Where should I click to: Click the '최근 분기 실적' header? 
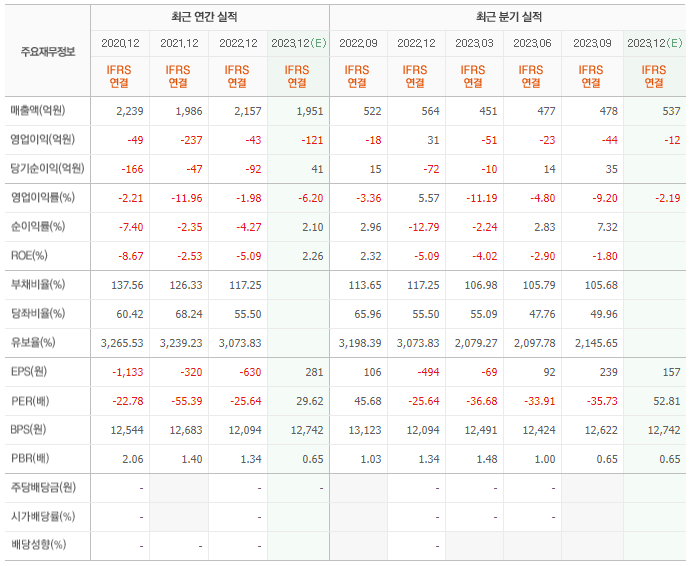(509, 17)
